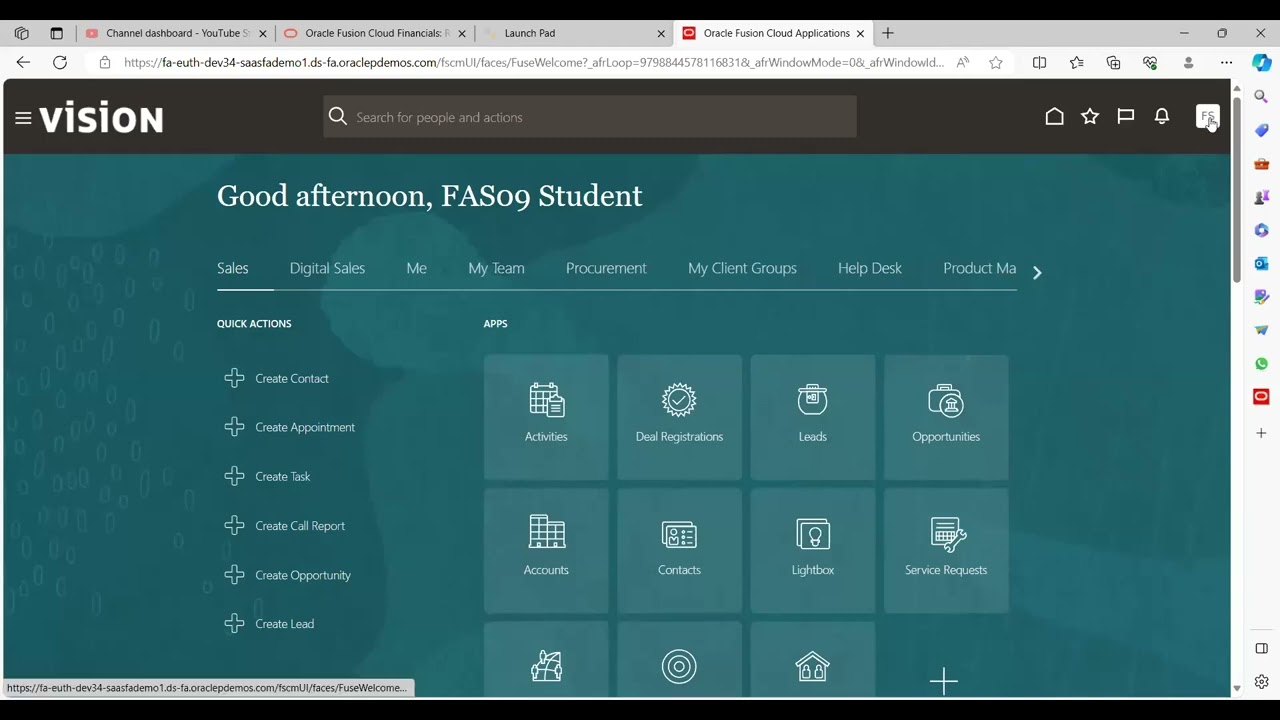The height and width of the screenshot is (720, 1280).
Task: Open a new browser tab
Action: (887, 33)
